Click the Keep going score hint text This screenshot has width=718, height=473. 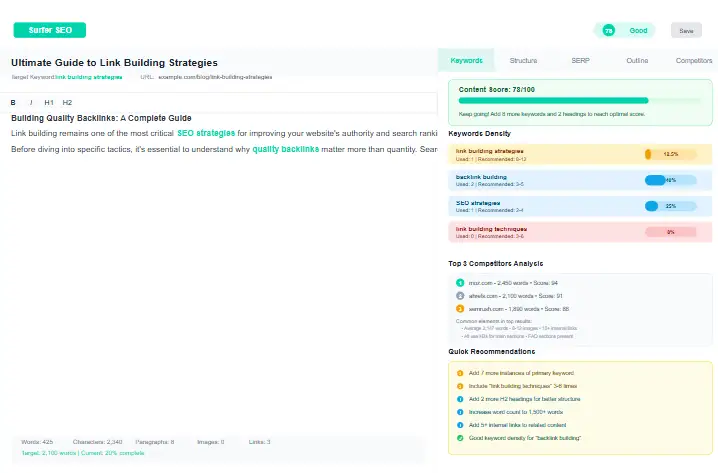coord(552,114)
